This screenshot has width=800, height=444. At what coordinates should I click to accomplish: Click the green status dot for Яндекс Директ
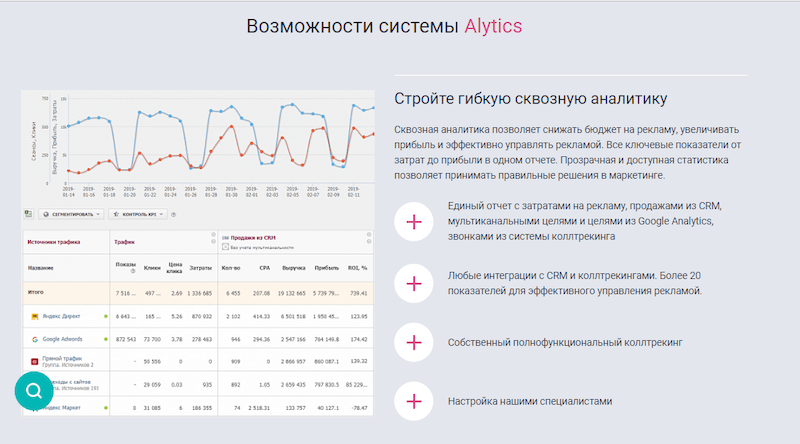[x=106, y=316]
